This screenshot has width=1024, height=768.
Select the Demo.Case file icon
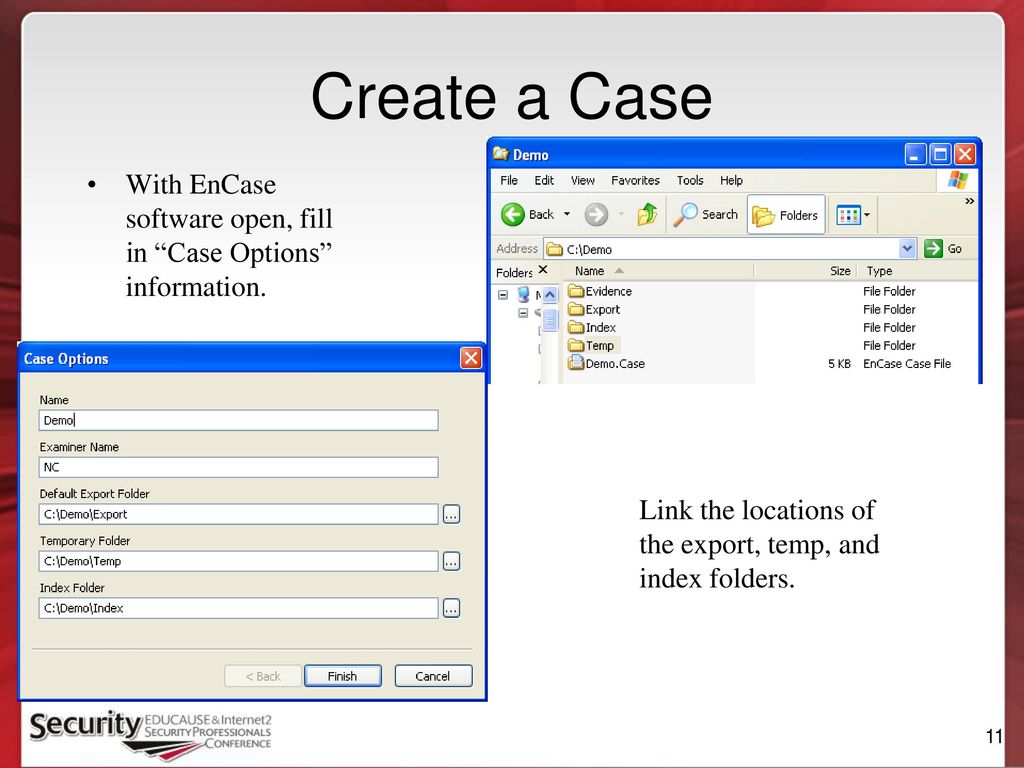pyautogui.click(x=575, y=363)
